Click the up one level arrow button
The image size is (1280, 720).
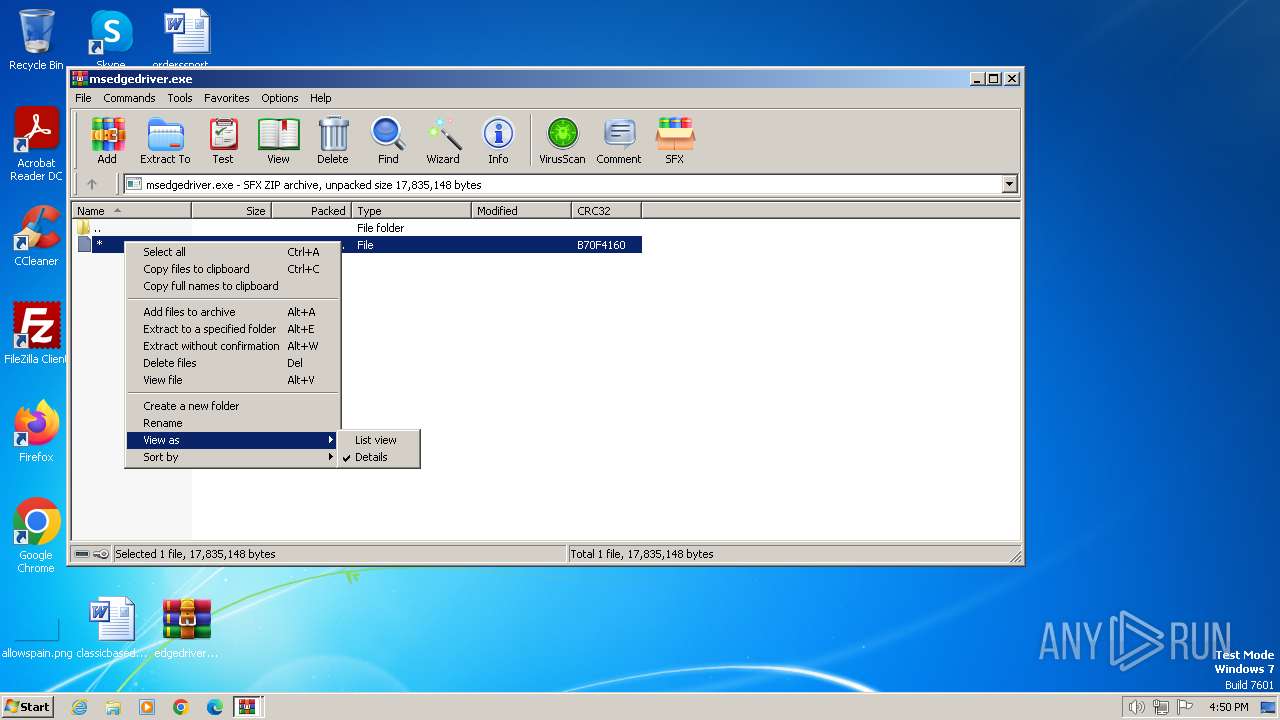(x=92, y=184)
